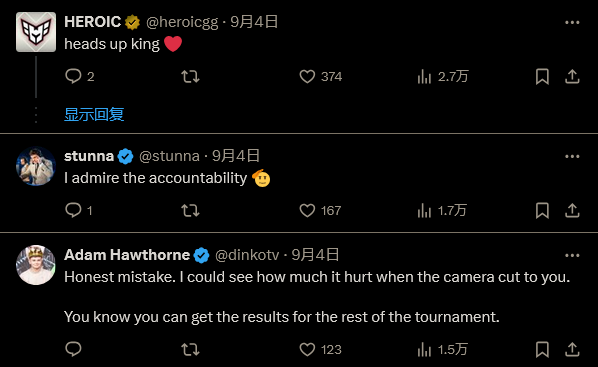The height and width of the screenshot is (367, 598).
Task: Show replies under HEROIC's tweet
Action: point(94,114)
